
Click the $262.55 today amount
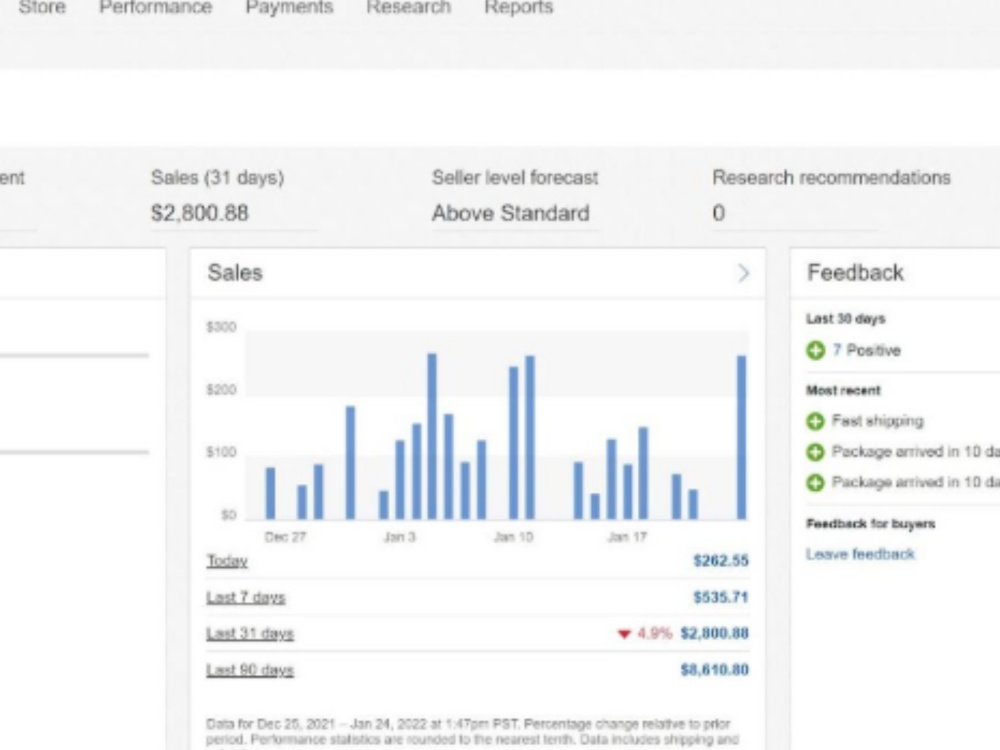721,561
